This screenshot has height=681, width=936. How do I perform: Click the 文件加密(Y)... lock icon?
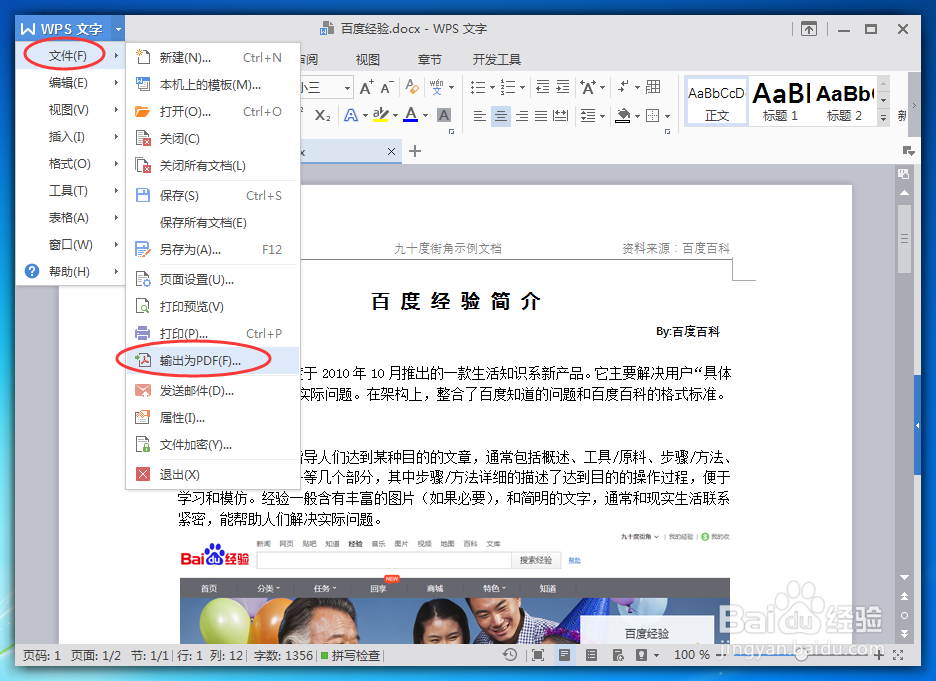(143, 445)
